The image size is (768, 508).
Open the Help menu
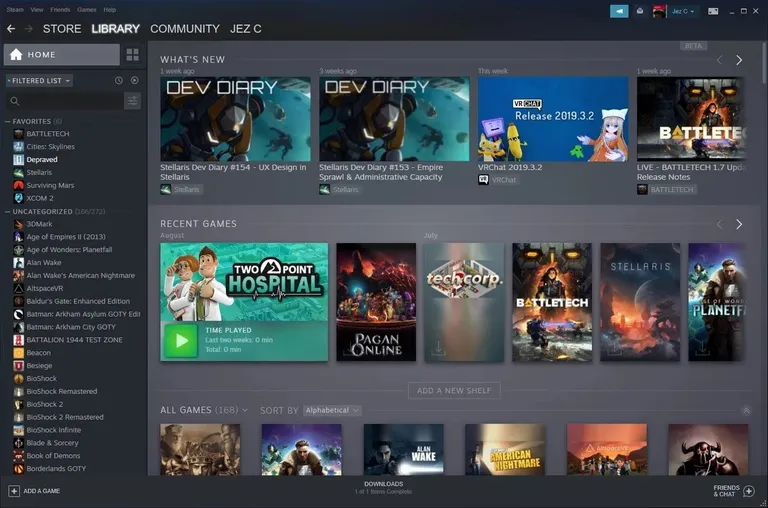pyautogui.click(x=110, y=9)
